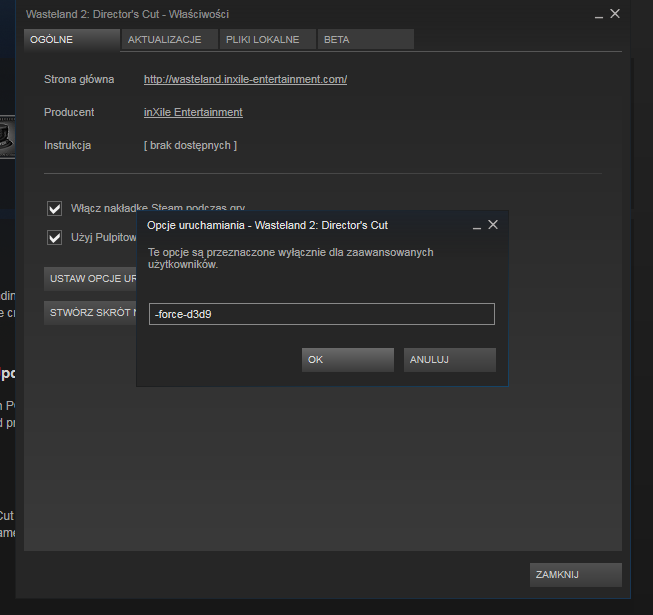Image resolution: width=653 pixels, height=615 pixels.
Task: Switch to the AKTUALIZACJE tab
Action: coord(165,40)
